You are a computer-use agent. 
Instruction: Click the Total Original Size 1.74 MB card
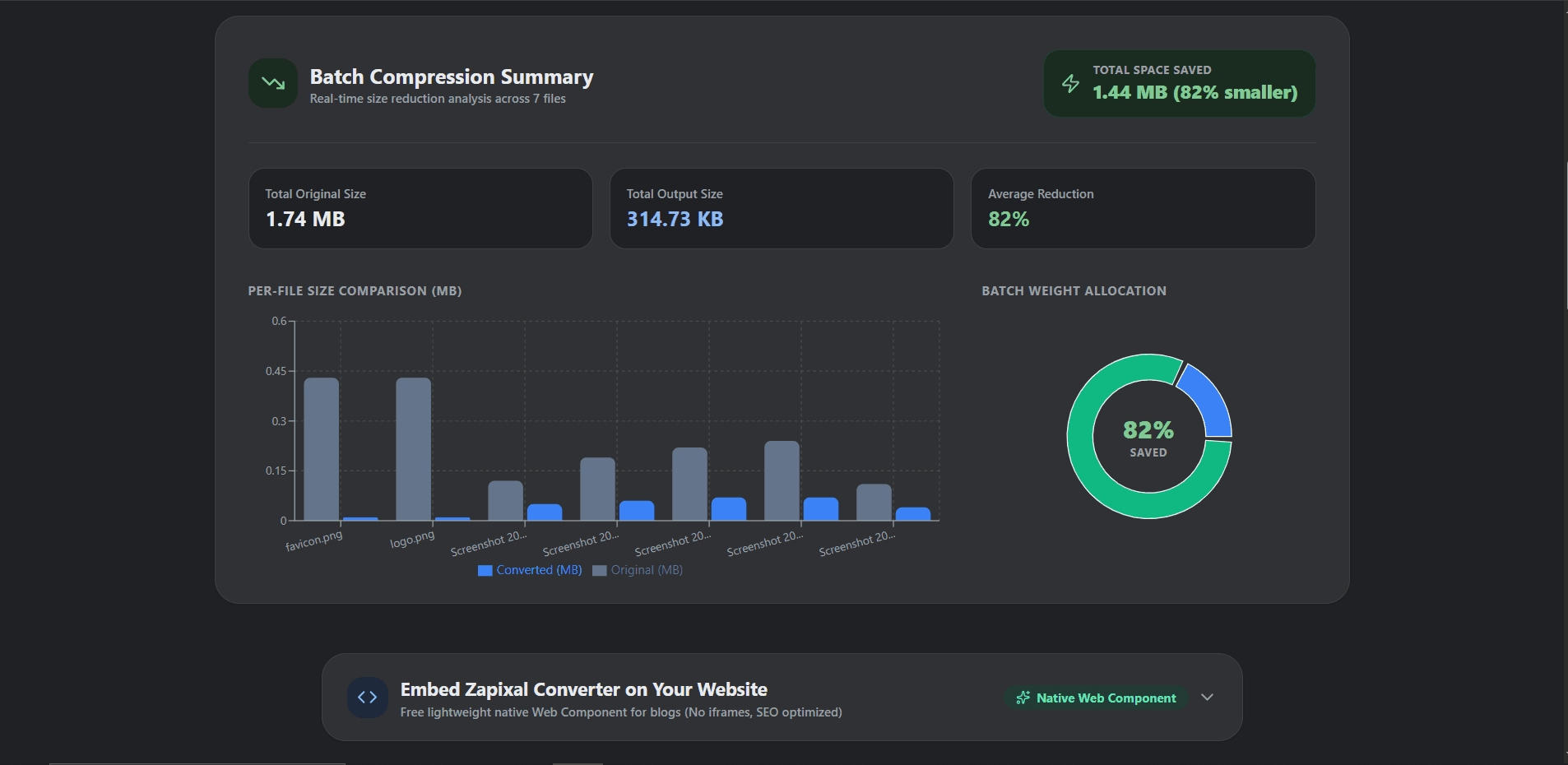420,209
